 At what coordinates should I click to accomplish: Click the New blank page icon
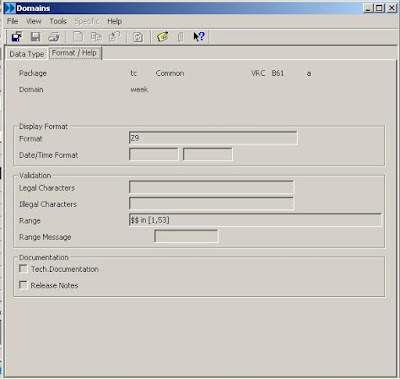[x=78, y=36]
